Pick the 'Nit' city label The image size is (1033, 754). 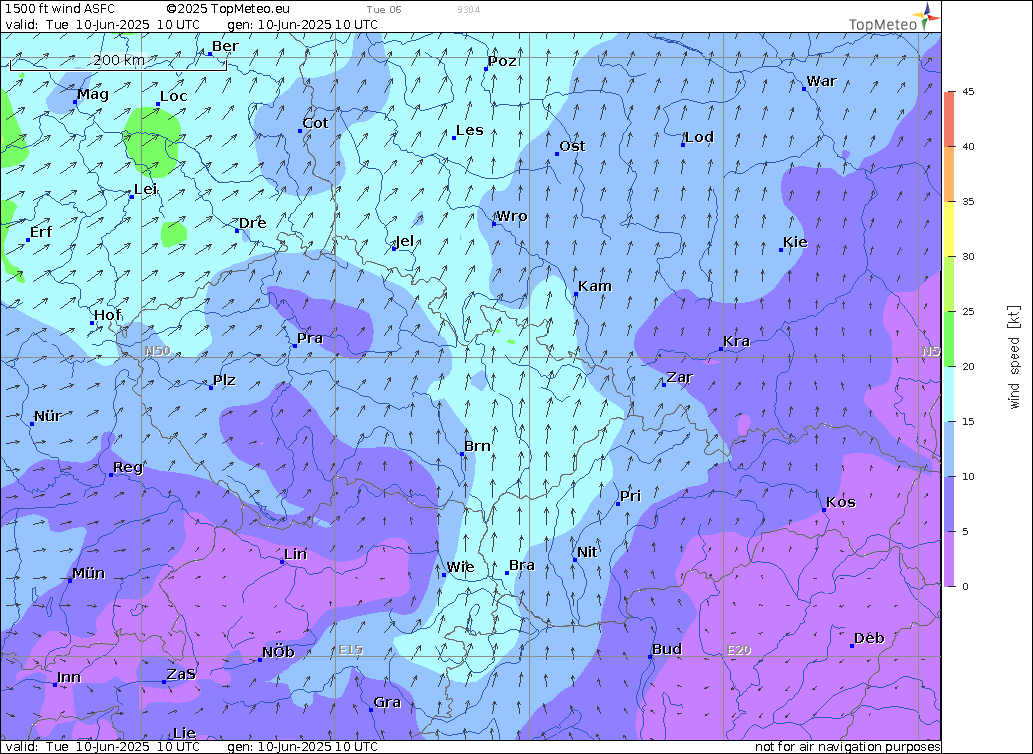point(587,552)
